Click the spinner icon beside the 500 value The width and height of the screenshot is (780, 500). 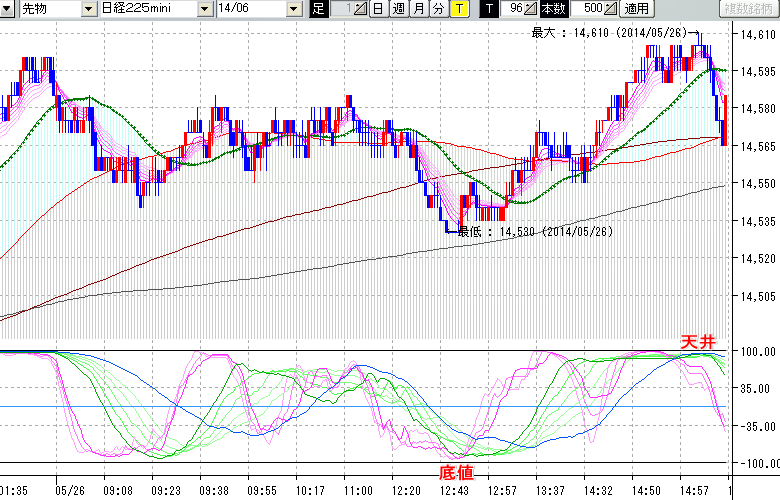pyautogui.click(x=610, y=9)
